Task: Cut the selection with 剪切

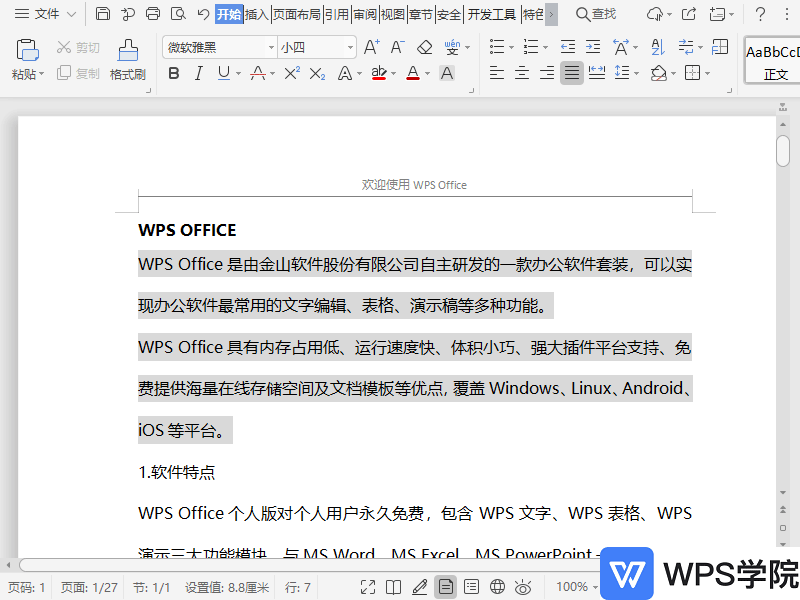Action: click(78, 47)
